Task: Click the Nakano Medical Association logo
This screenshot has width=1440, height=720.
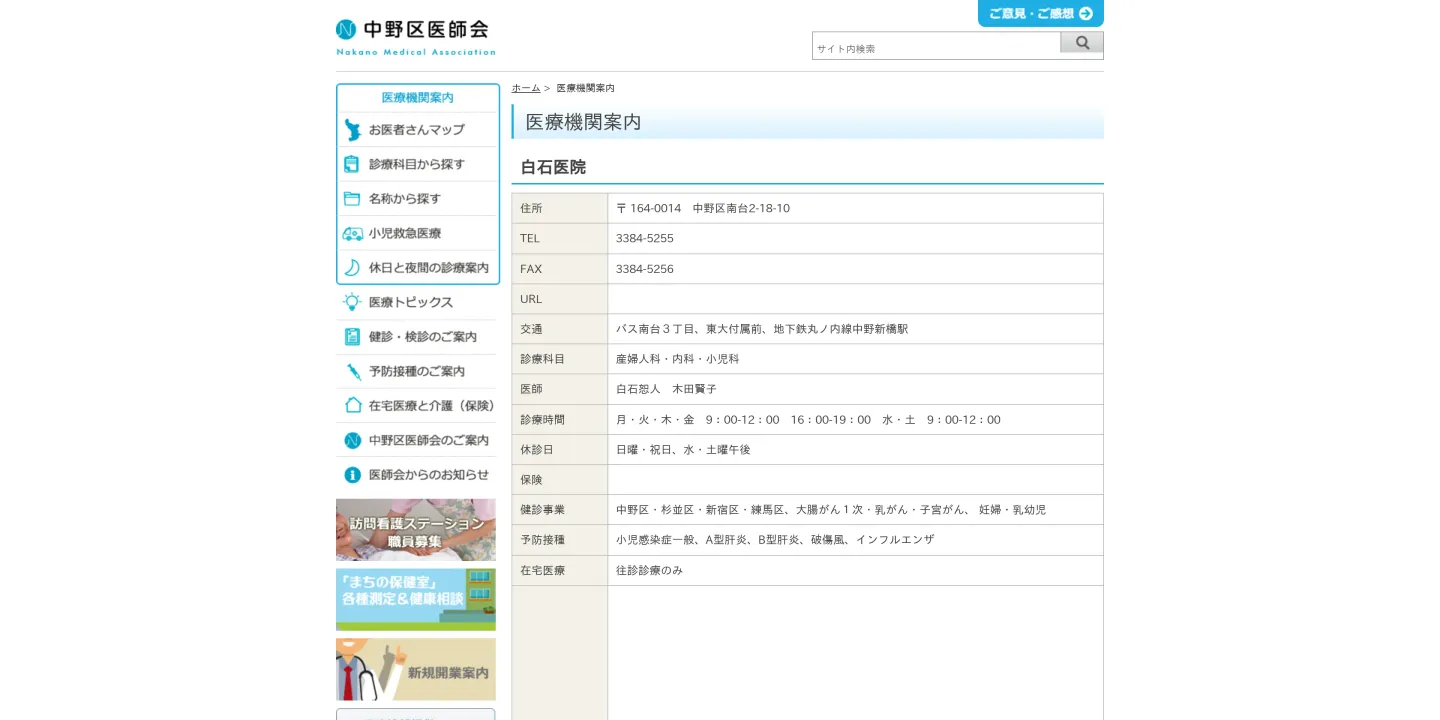Action: [x=415, y=37]
